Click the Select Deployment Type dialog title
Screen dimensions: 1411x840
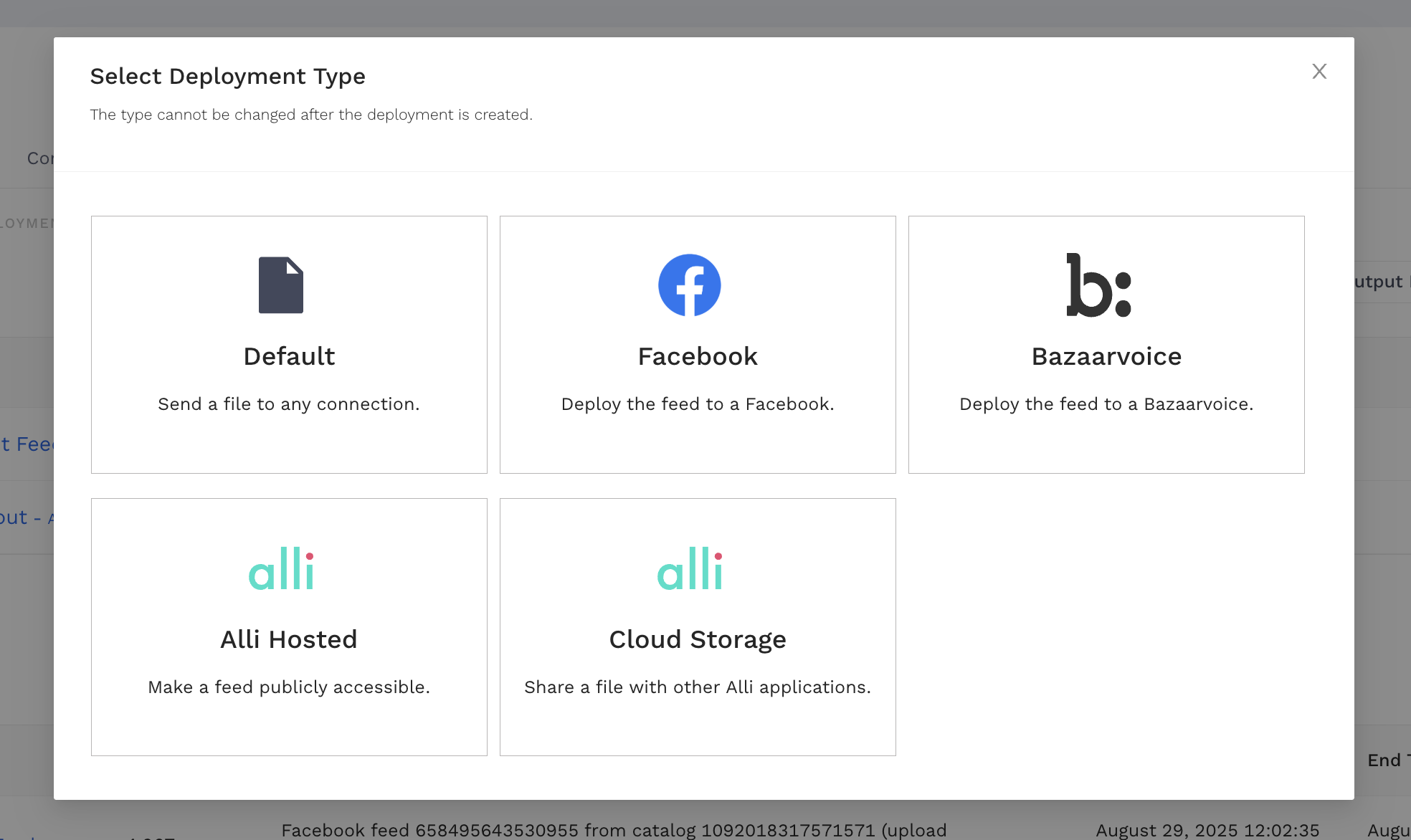click(x=228, y=76)
